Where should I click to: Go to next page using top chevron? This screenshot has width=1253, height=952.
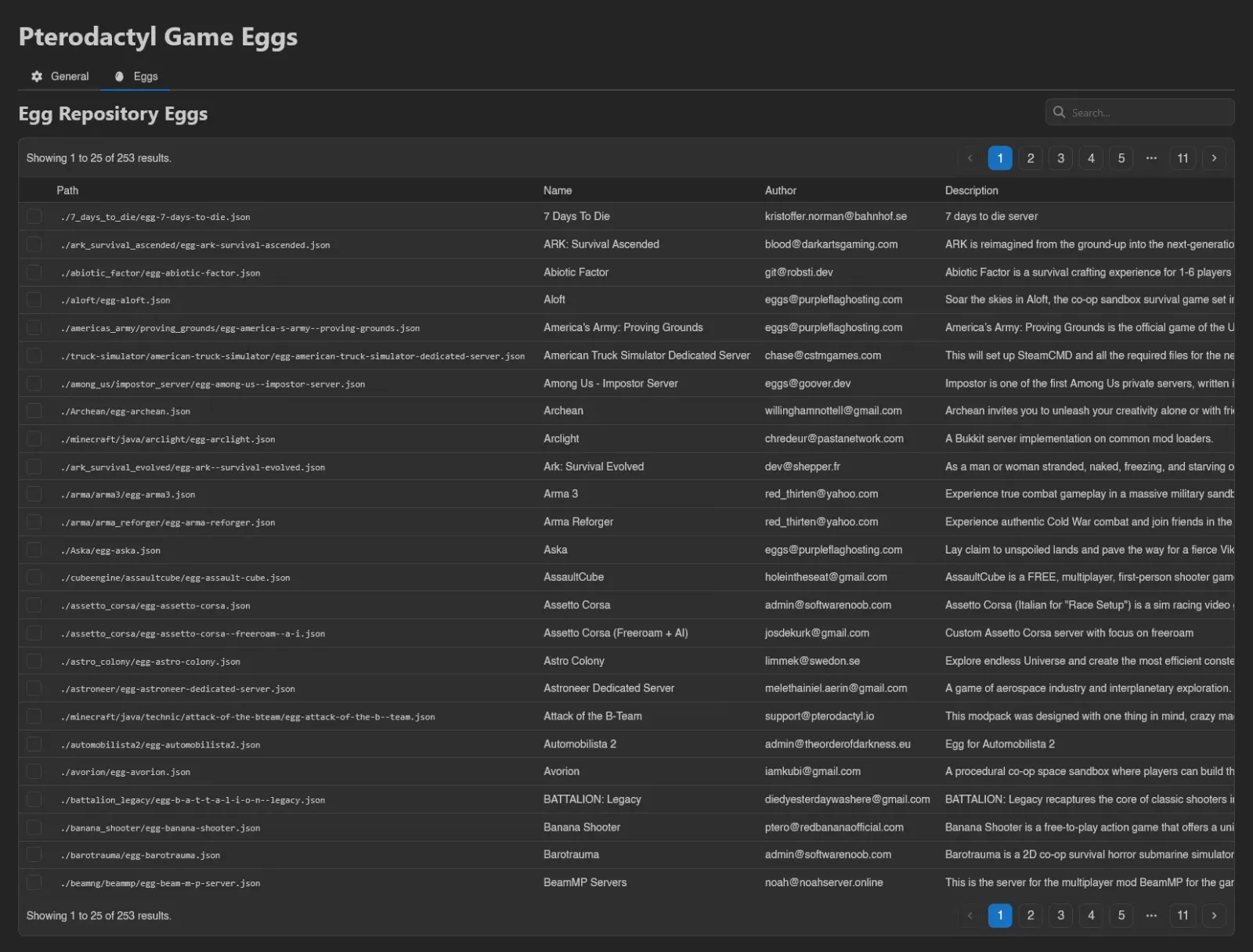coord(1214,158)
